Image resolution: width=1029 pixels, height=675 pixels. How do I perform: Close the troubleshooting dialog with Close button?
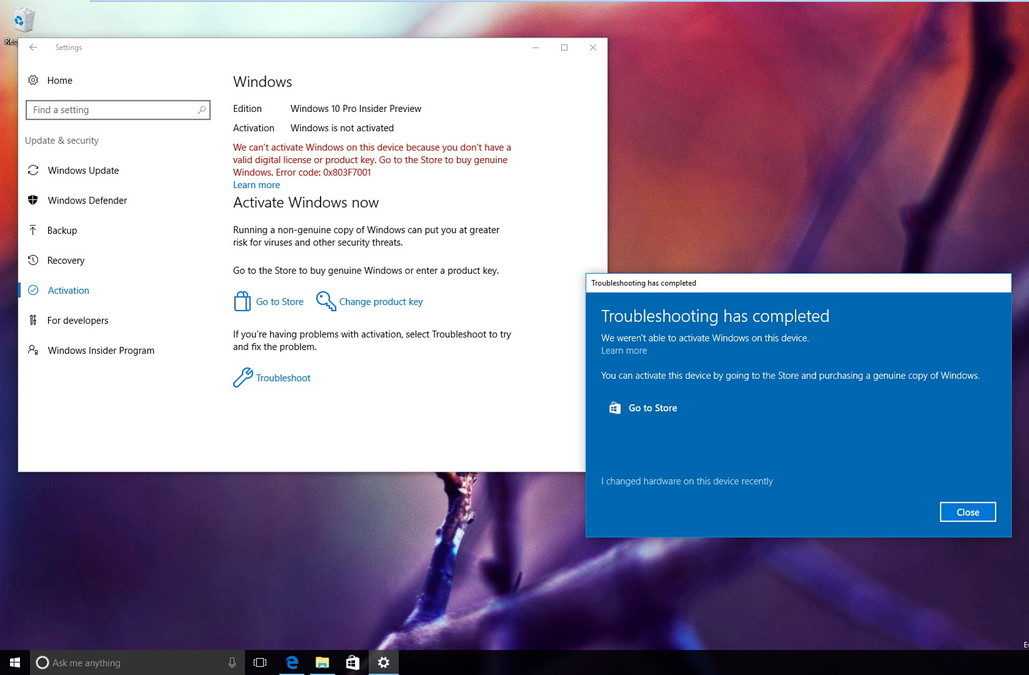(x=967, y=512)
